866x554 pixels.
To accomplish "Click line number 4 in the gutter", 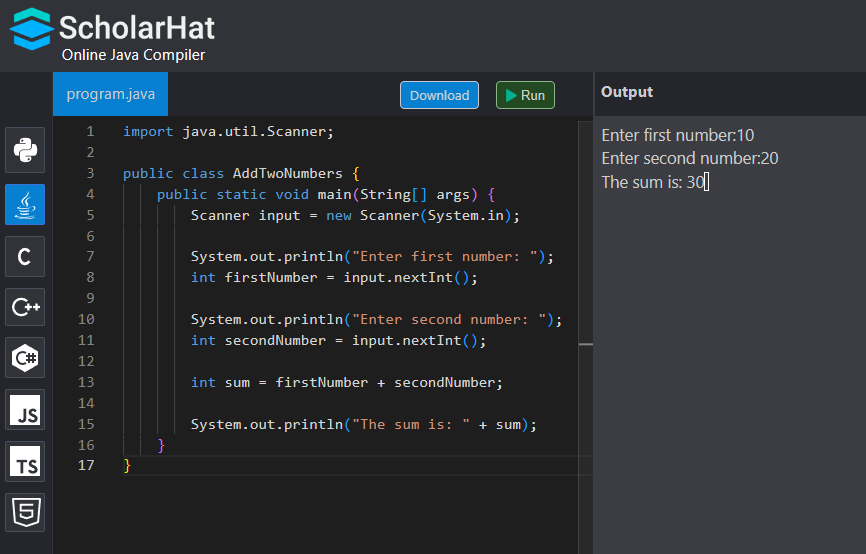I will click(x=90, y=194).
